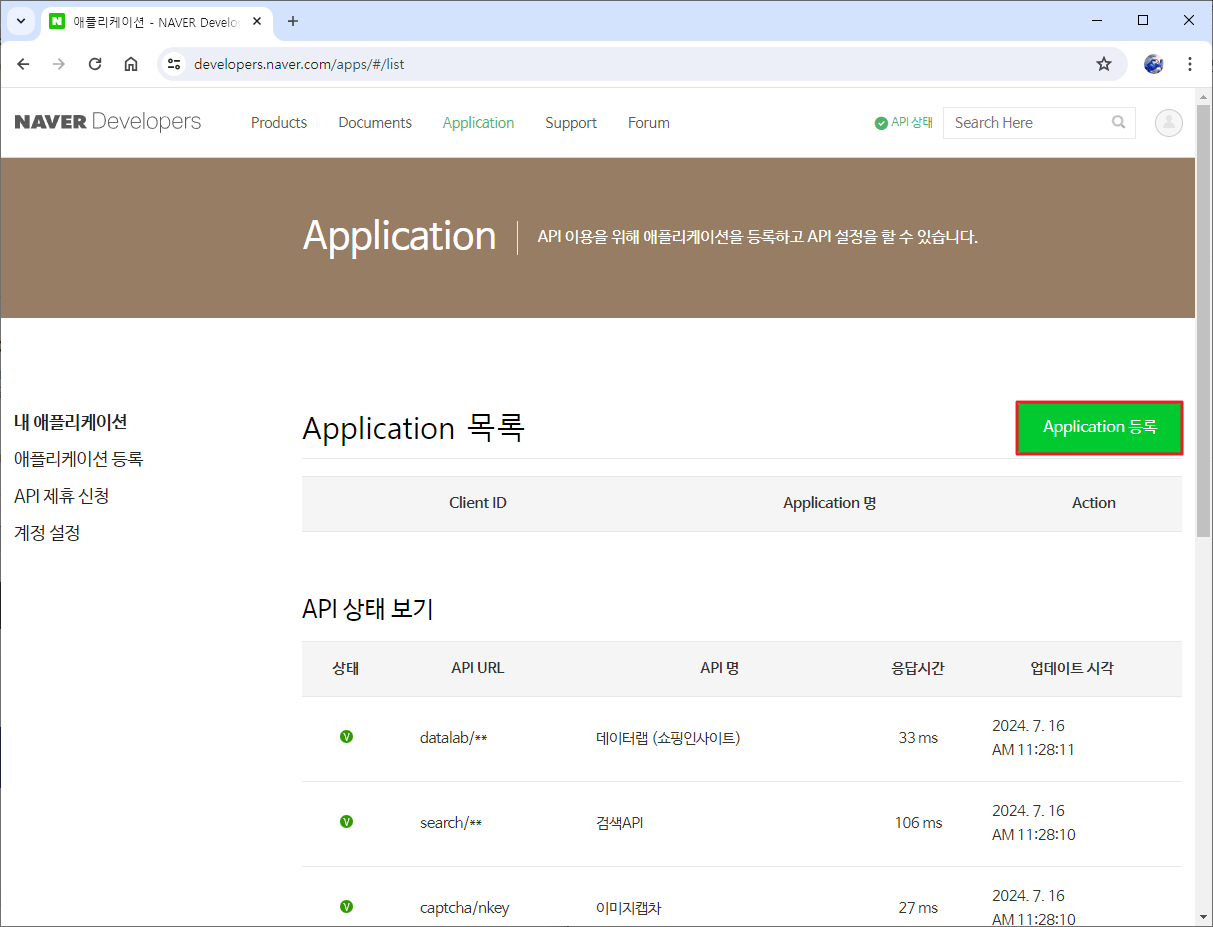Click the 33 ms response time
The height and width of the screenshot is (927, 1213).
point(918,738)
